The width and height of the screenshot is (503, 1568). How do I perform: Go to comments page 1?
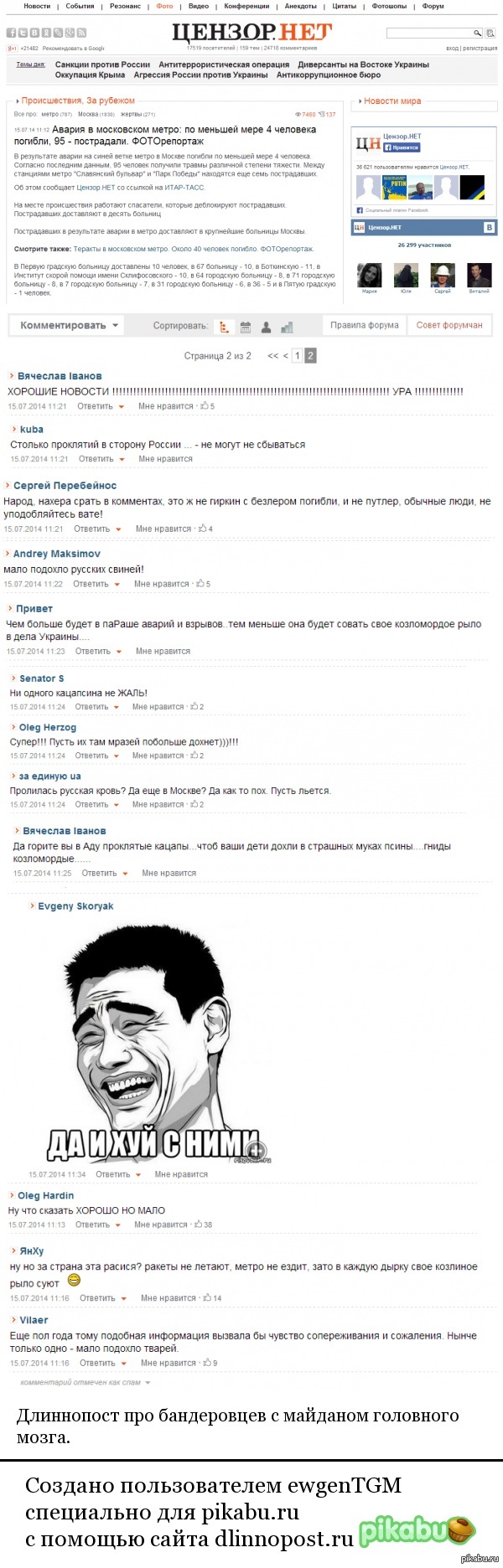[297, 356]
